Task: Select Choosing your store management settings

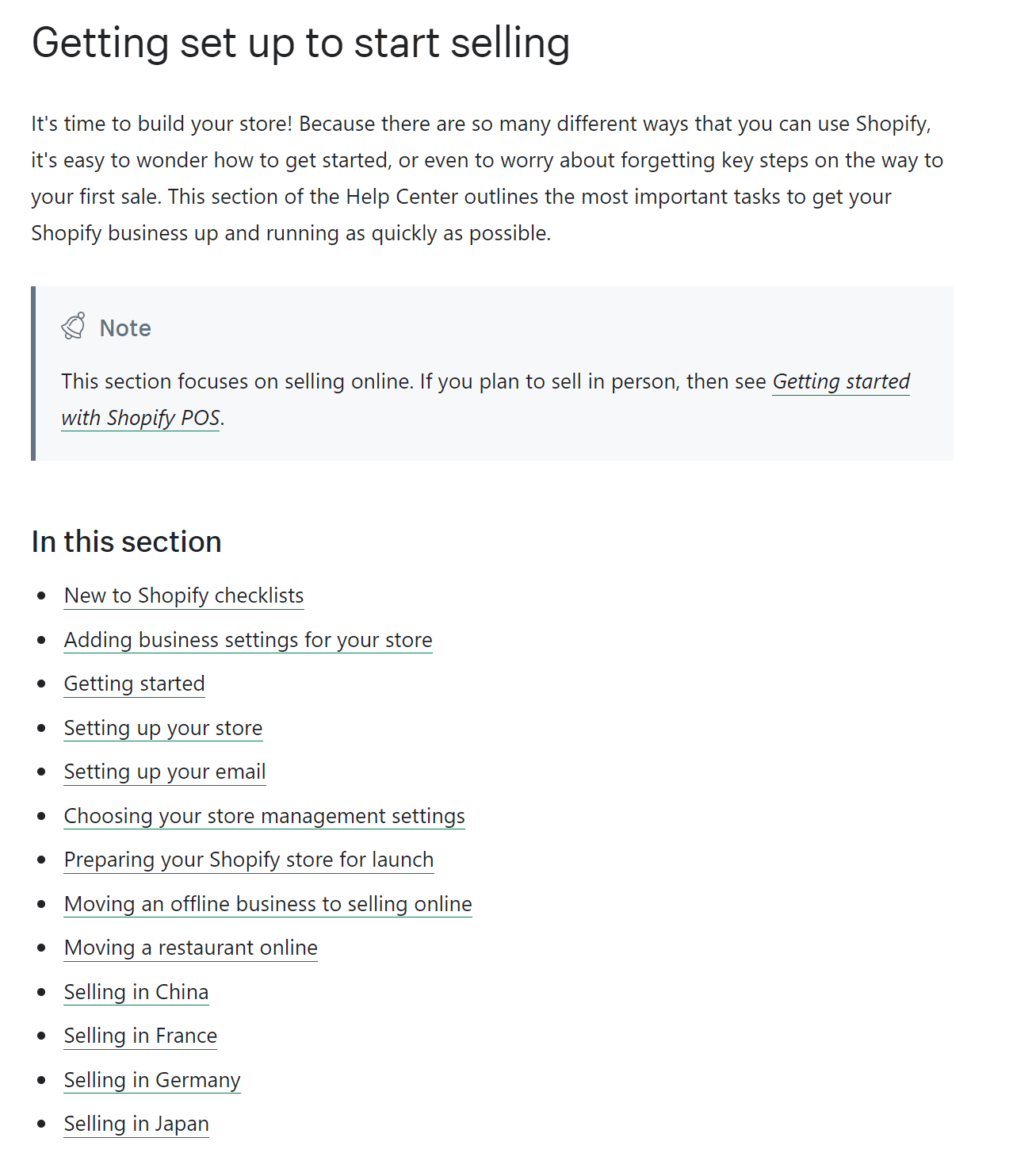Action: [x=264, y=816]
